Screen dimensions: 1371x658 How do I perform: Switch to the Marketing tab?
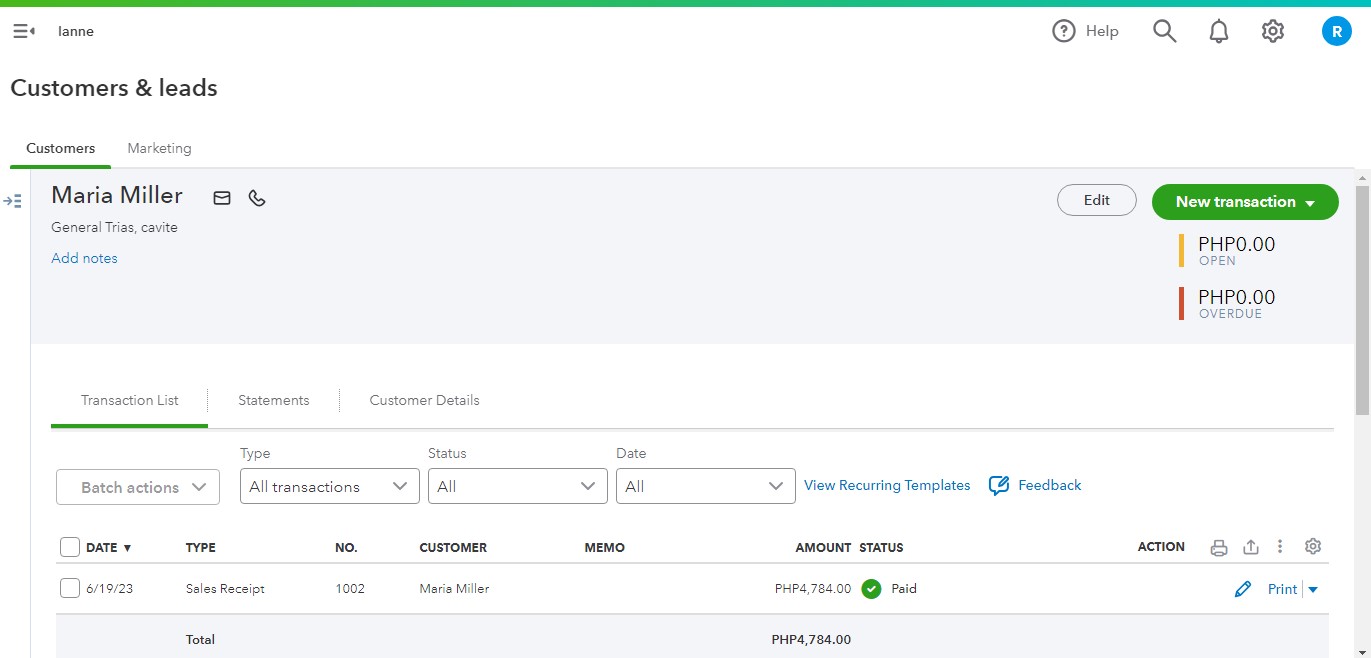click(x=159, y=148)
